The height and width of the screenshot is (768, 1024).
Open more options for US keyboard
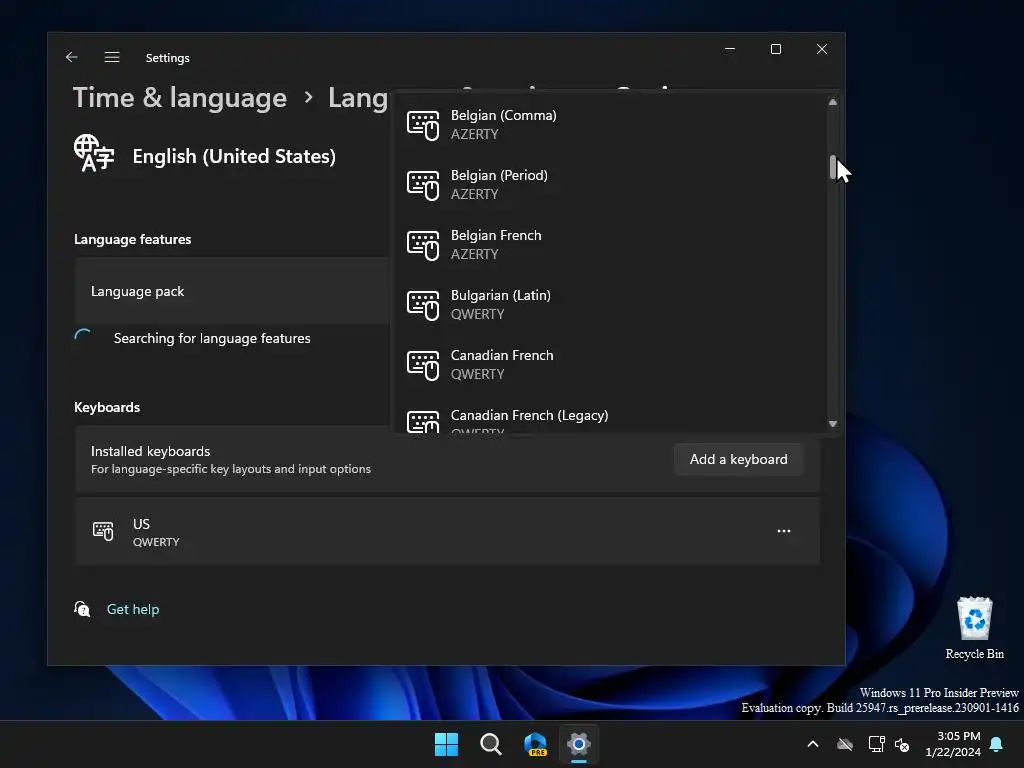click(x=784, y=531)
